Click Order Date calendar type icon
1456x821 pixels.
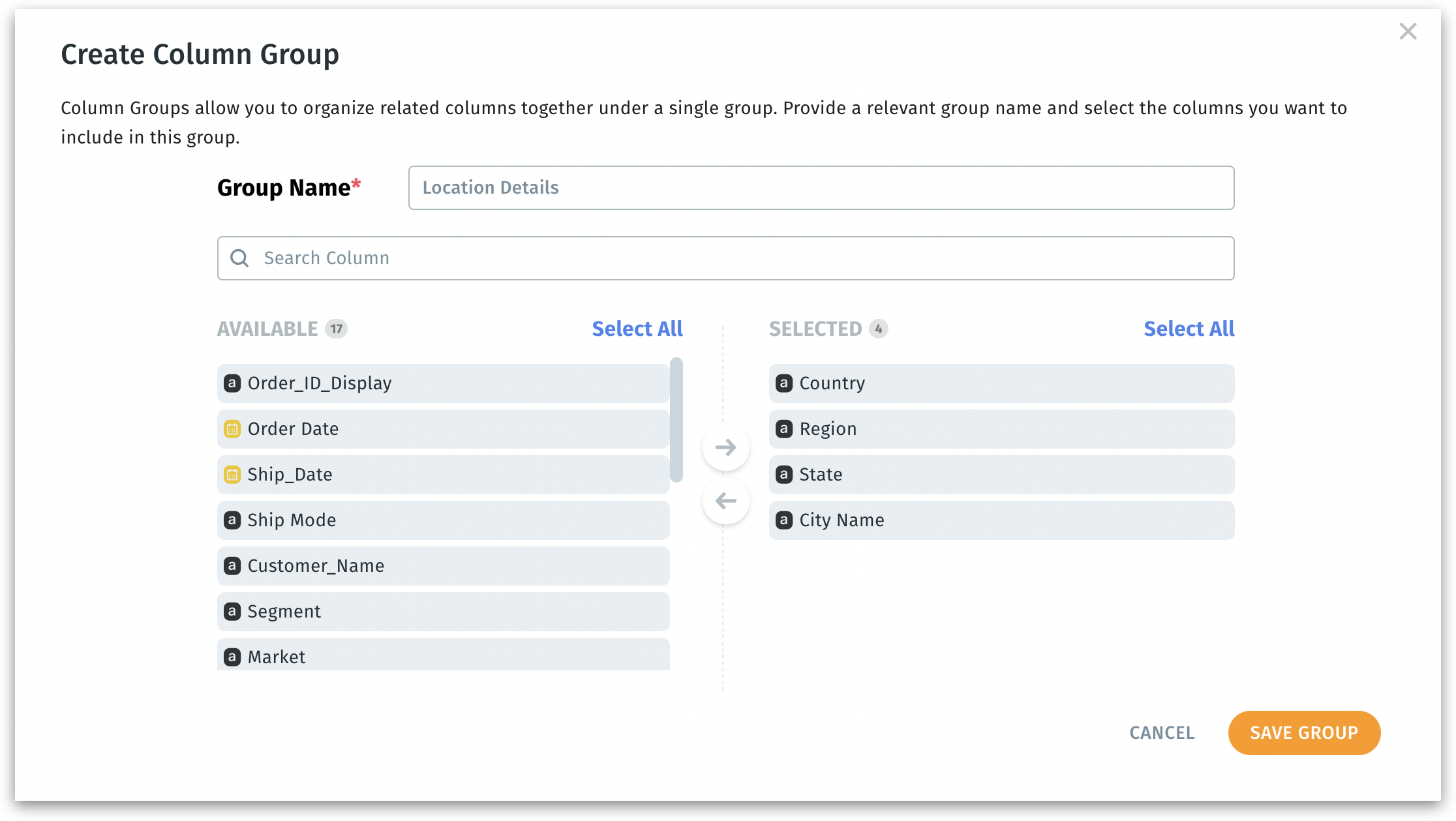coord(232,429)
